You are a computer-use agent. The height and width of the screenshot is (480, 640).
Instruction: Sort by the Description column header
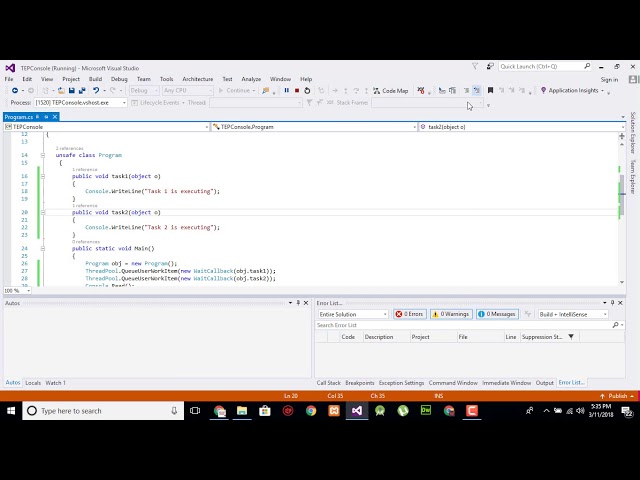point(387,337)
